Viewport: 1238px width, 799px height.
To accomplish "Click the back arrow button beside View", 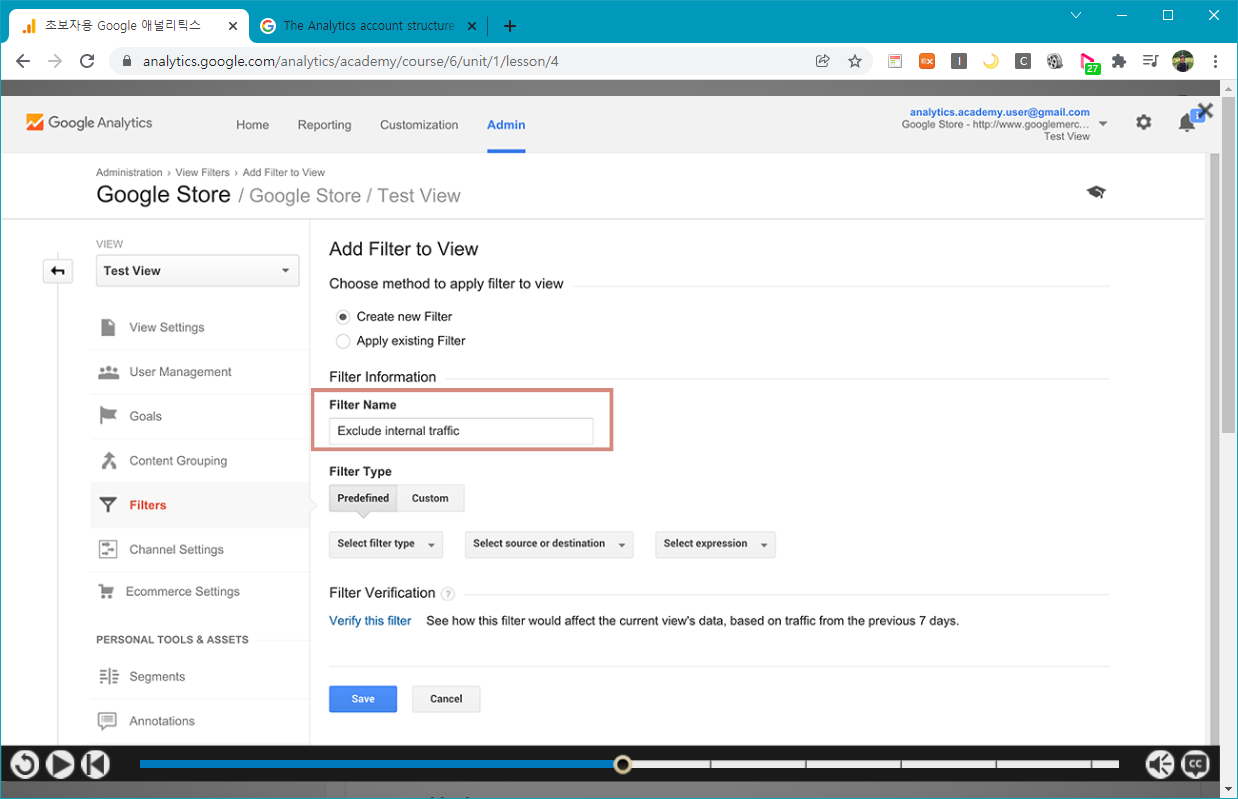I will (58, 271).
